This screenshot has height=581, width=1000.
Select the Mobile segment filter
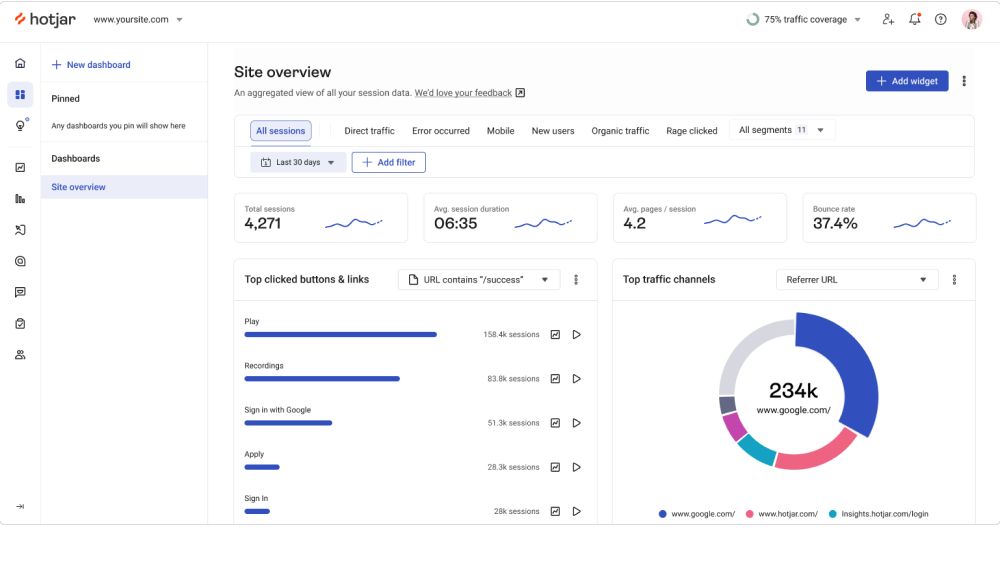coord(500,131)
